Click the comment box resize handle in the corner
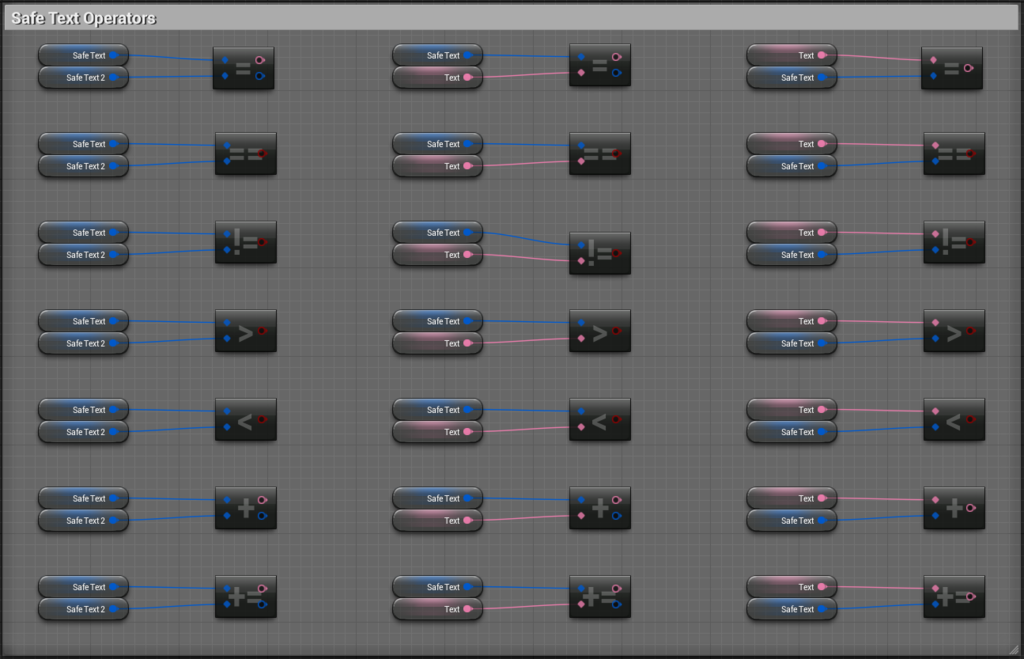Image resolution: width=1024 pixels, height=659 pixels. tap(1011, 647)
